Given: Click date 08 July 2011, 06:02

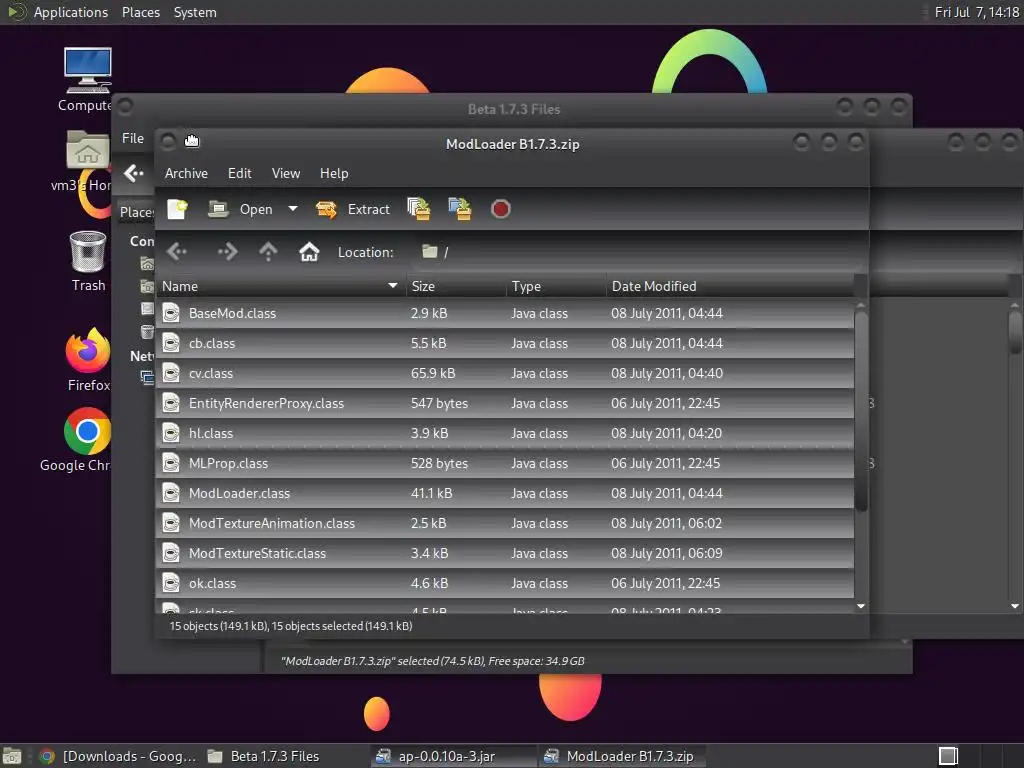Looking at the screenshot, I should tap(666, 524).
